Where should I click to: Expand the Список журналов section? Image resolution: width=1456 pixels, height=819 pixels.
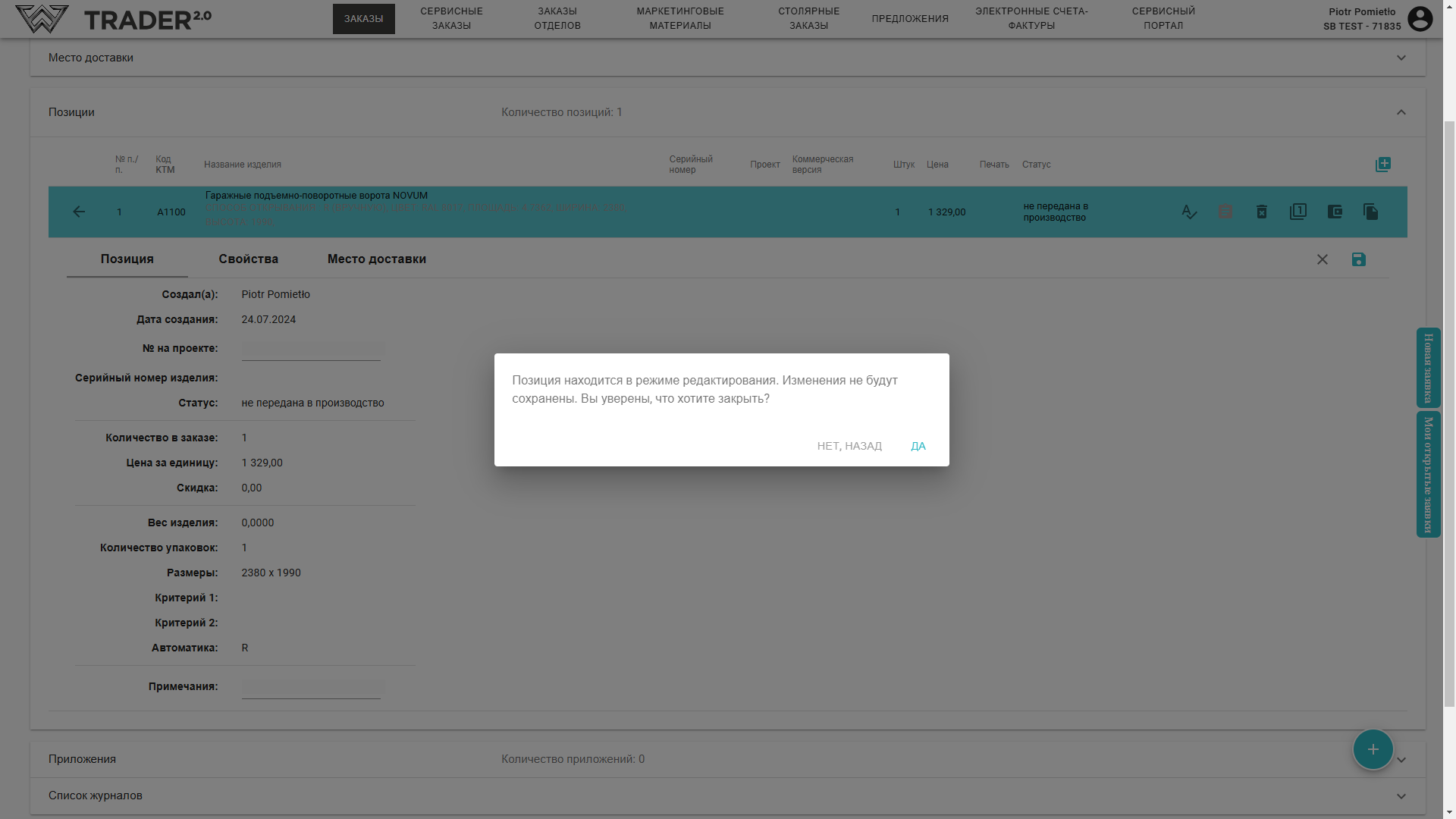(1401, 795)
